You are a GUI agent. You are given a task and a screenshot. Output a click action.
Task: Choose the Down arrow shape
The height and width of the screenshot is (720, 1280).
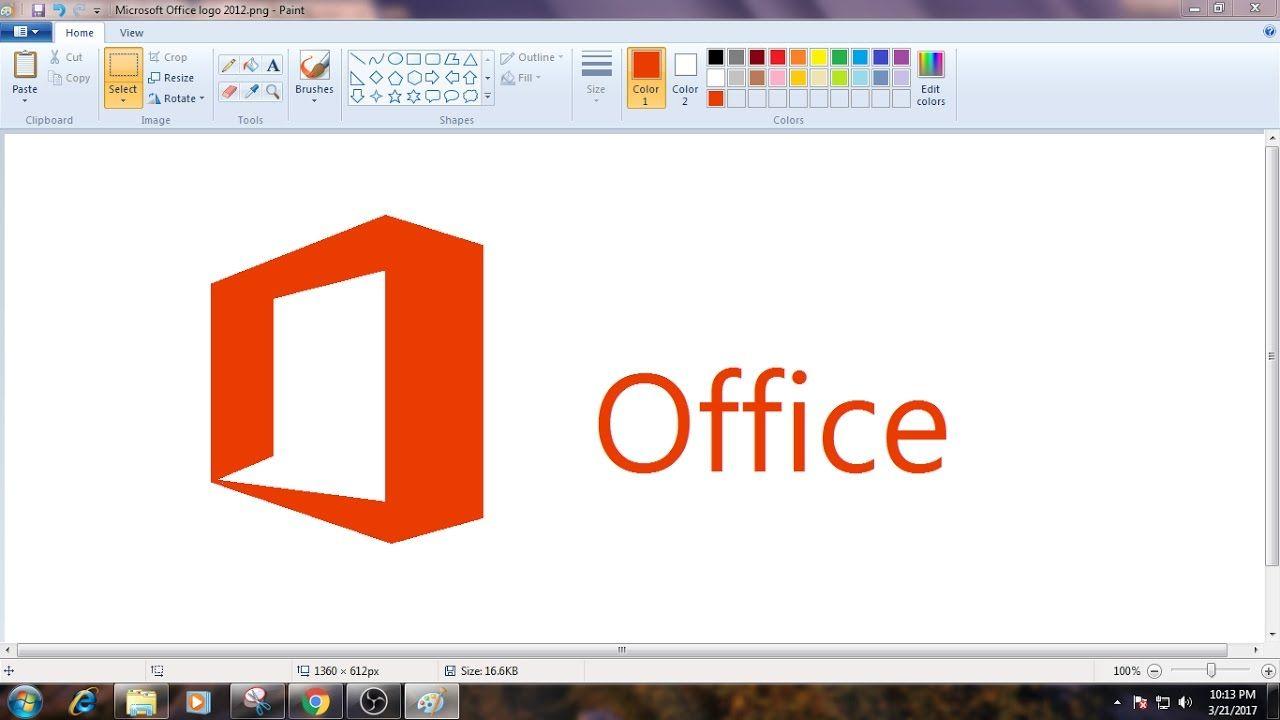point(357,97)
